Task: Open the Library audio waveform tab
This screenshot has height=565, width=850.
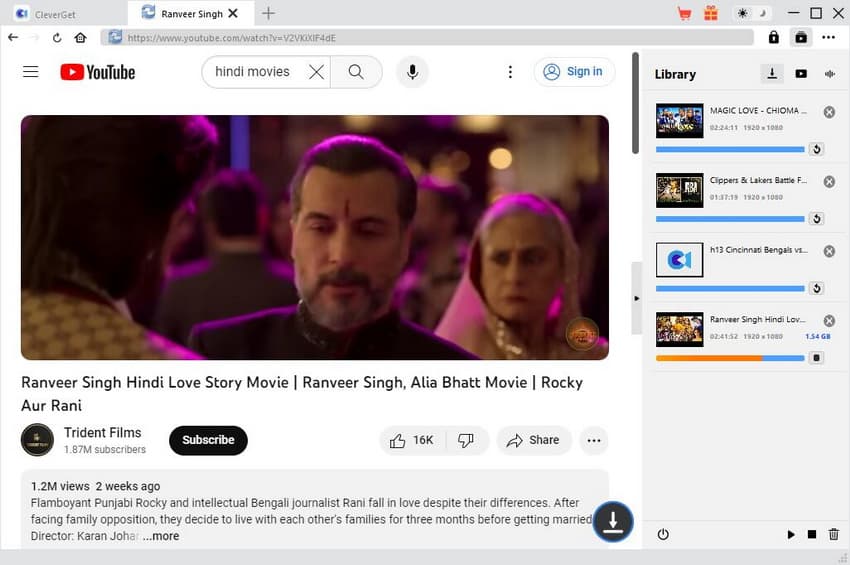Action: (x=829, y=74)
